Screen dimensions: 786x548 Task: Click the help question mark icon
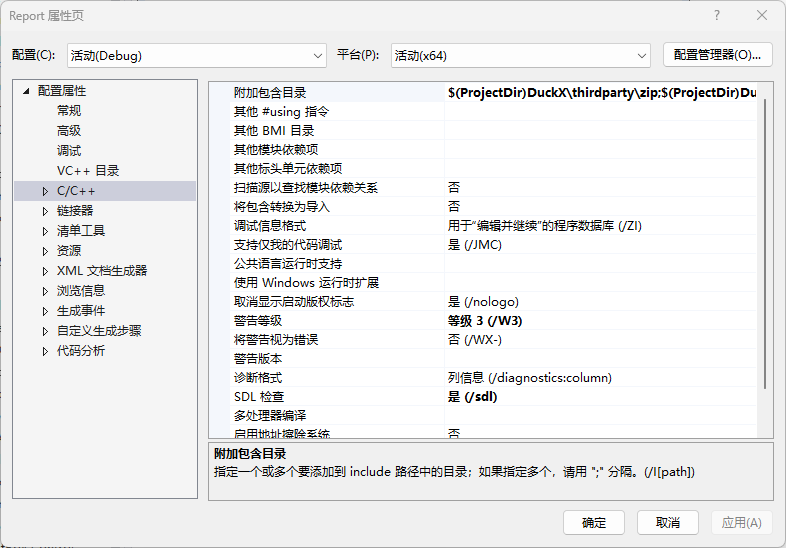(717, 16)
